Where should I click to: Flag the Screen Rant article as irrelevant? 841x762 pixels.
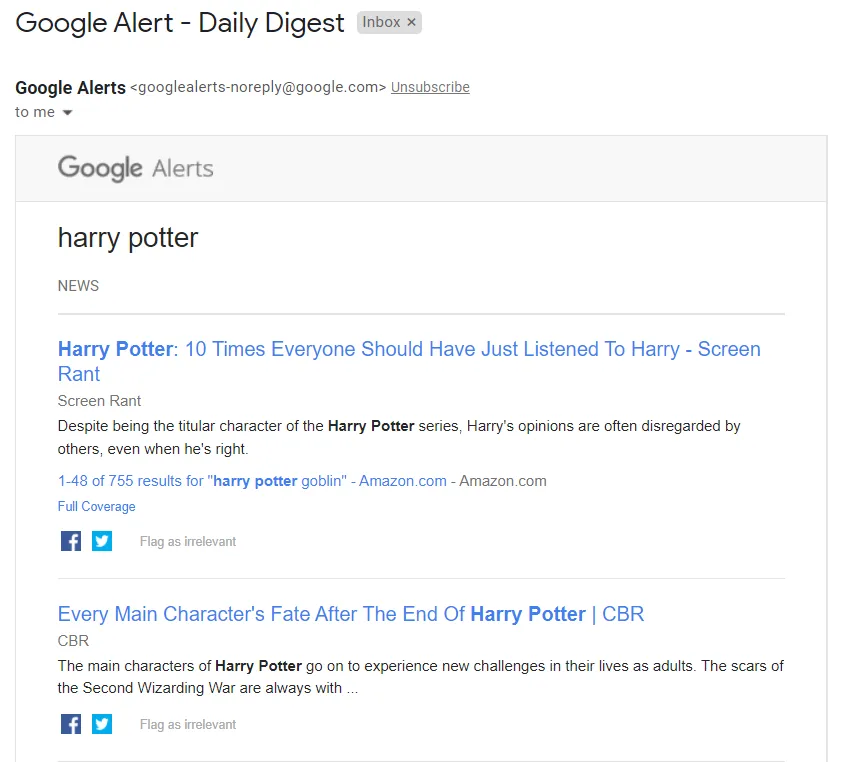[x=187, y=541]
